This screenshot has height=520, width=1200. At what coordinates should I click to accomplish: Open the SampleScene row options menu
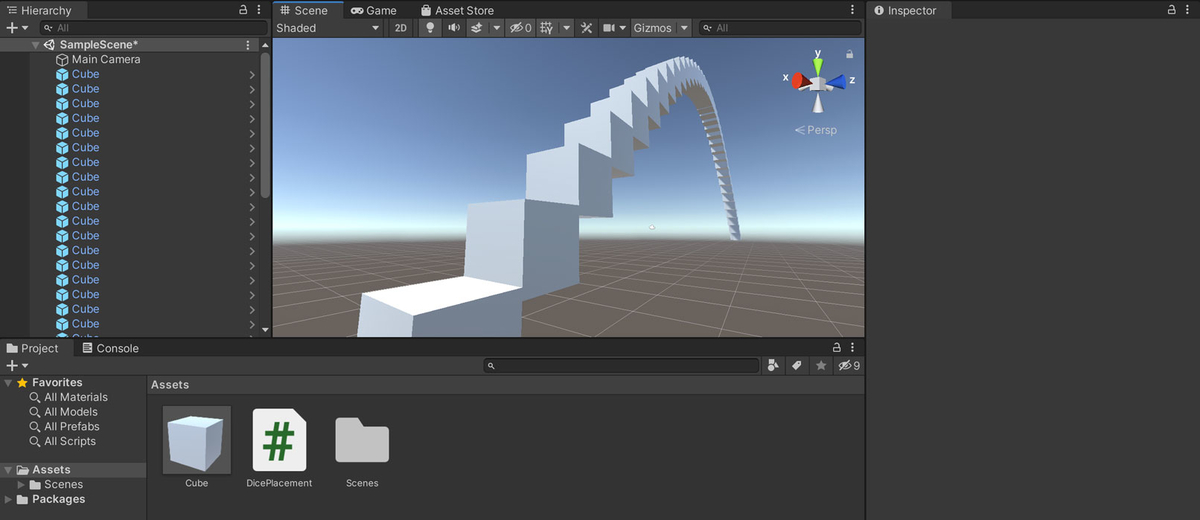pyautogui.click(x=248, y=45)
